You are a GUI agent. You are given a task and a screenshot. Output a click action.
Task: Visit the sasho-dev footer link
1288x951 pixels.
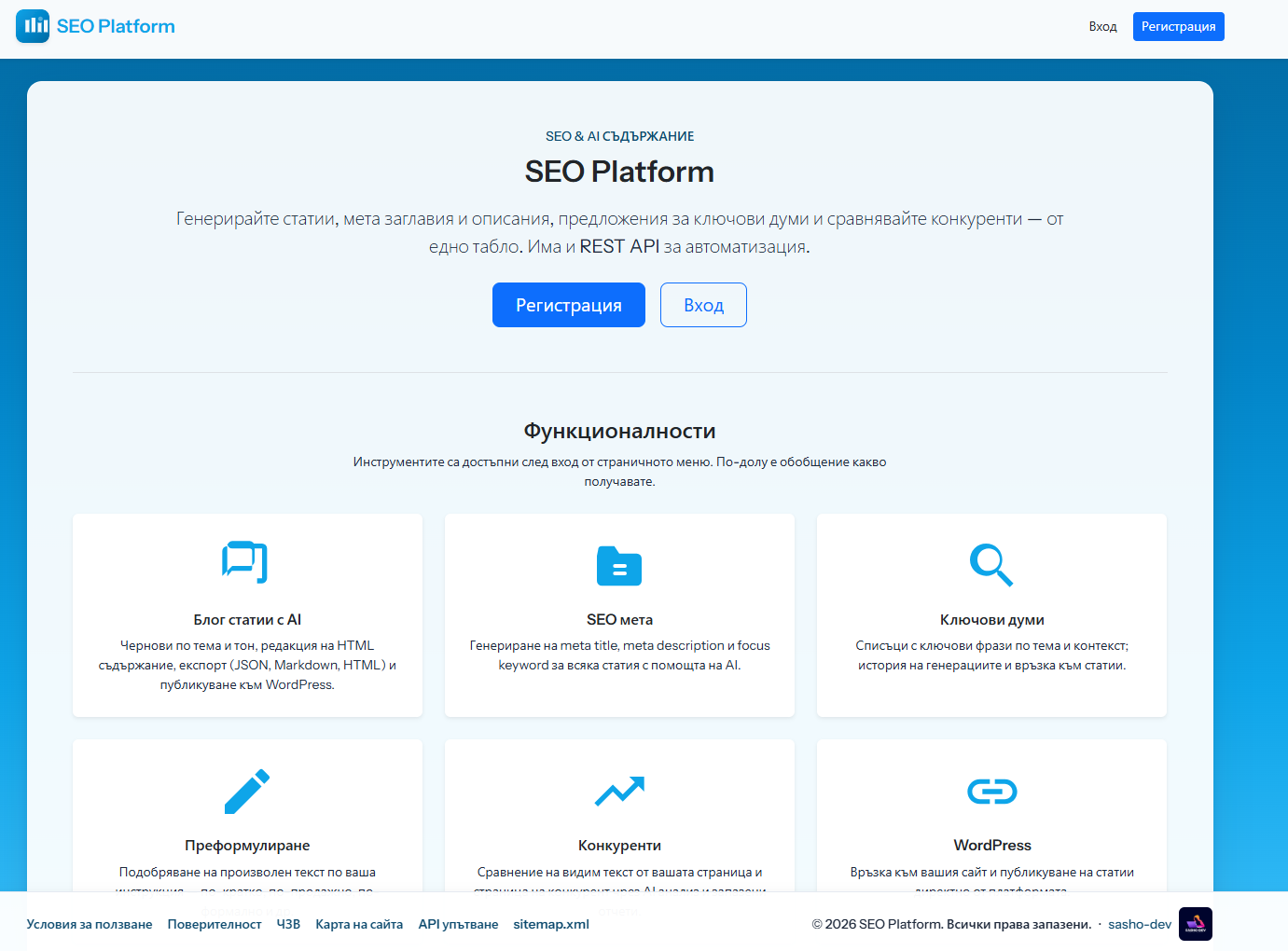[1140, 924]
